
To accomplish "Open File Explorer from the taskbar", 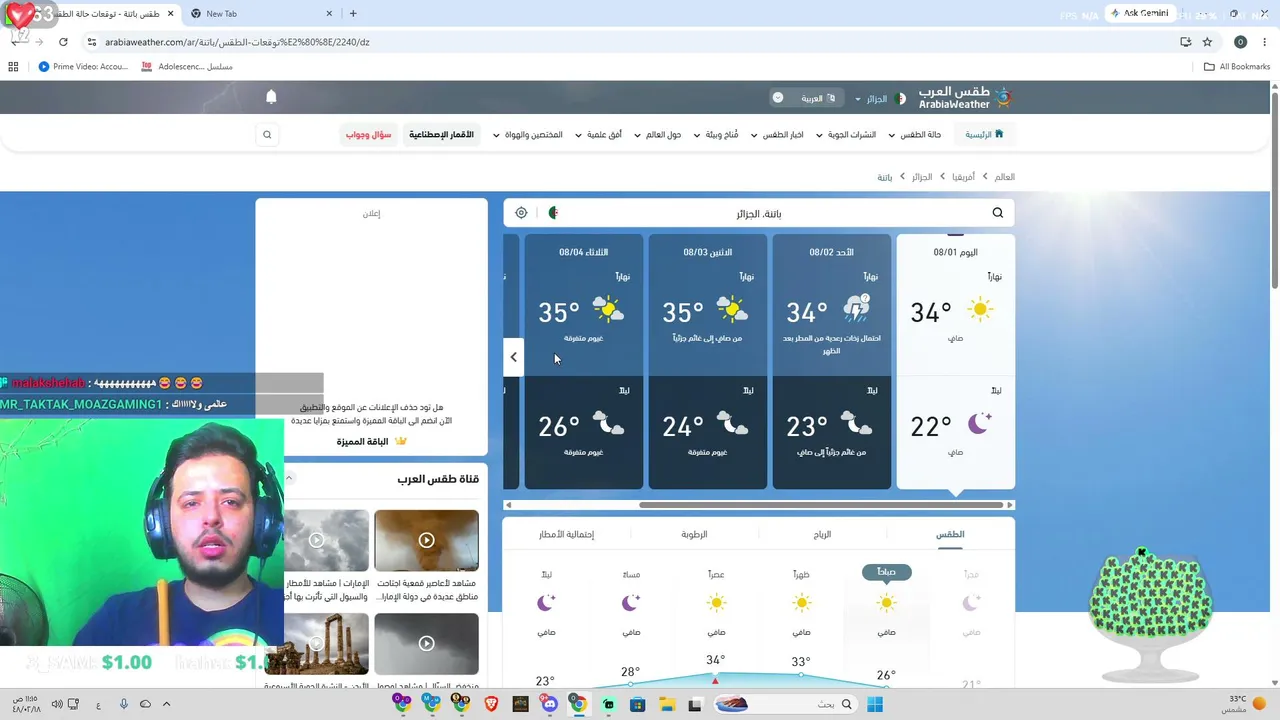I will click(x=666, y=704).
